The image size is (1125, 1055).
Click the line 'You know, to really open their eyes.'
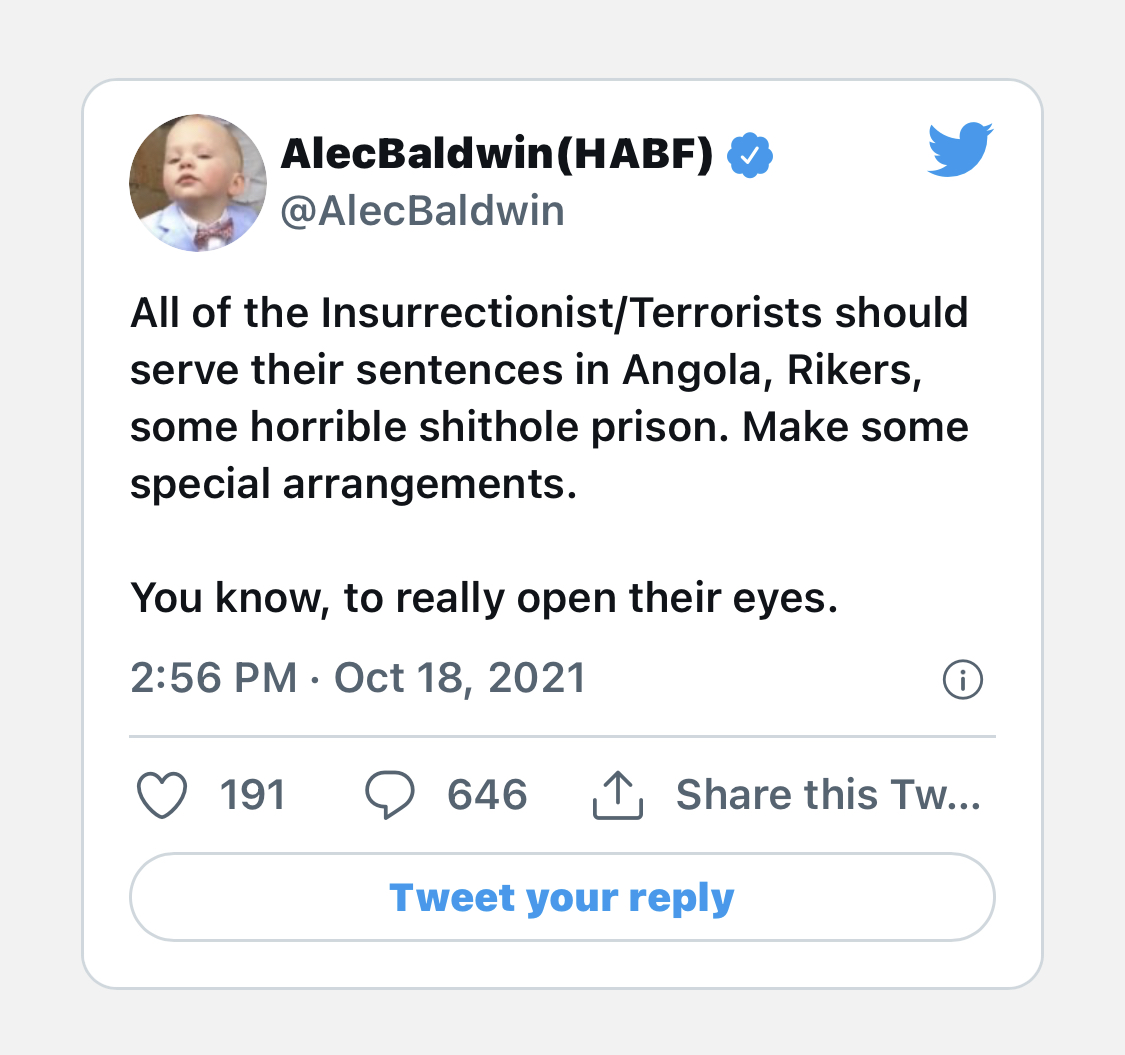tap(483, 598)
